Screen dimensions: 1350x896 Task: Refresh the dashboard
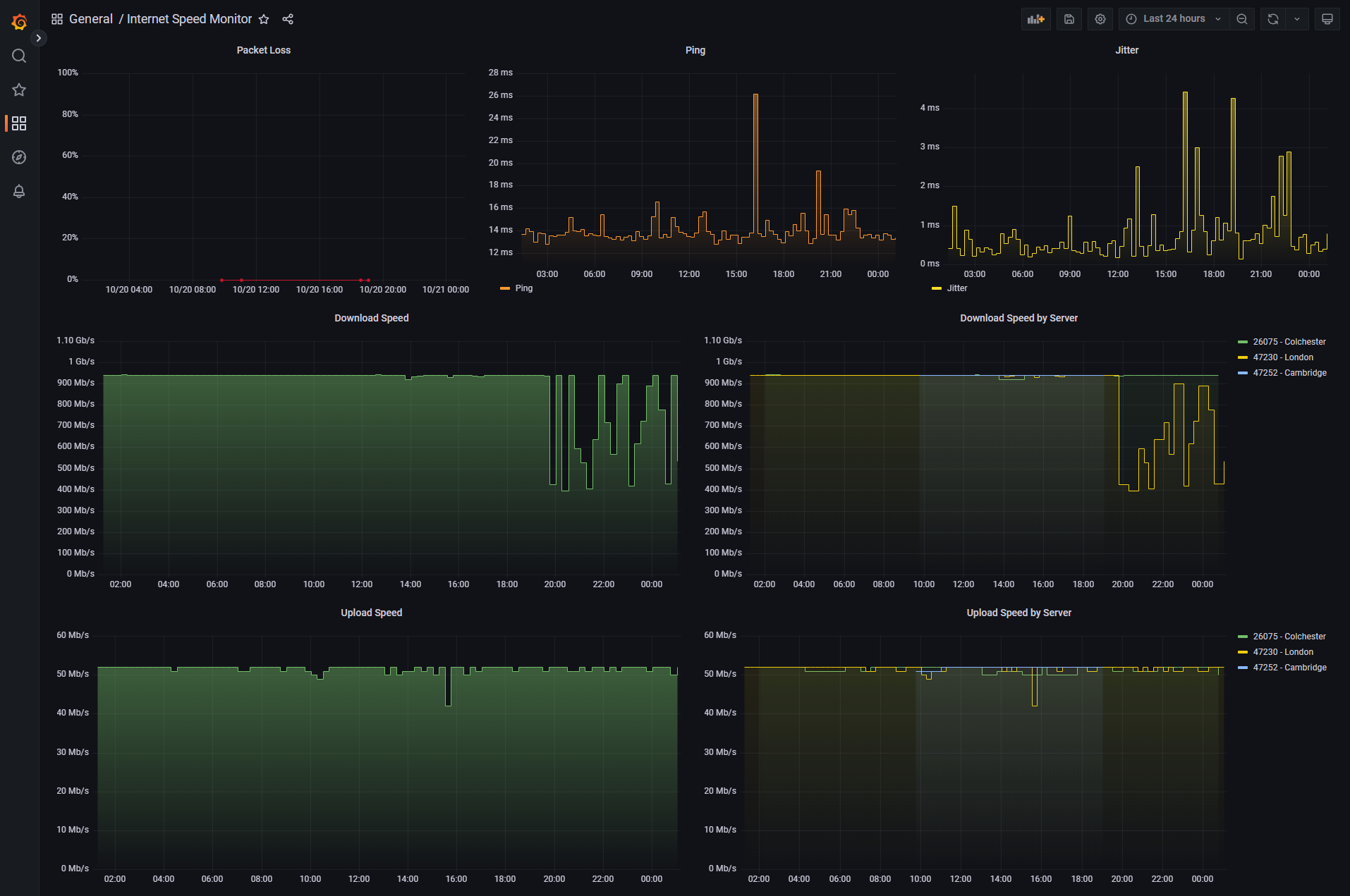click(x=1273, y=19)
